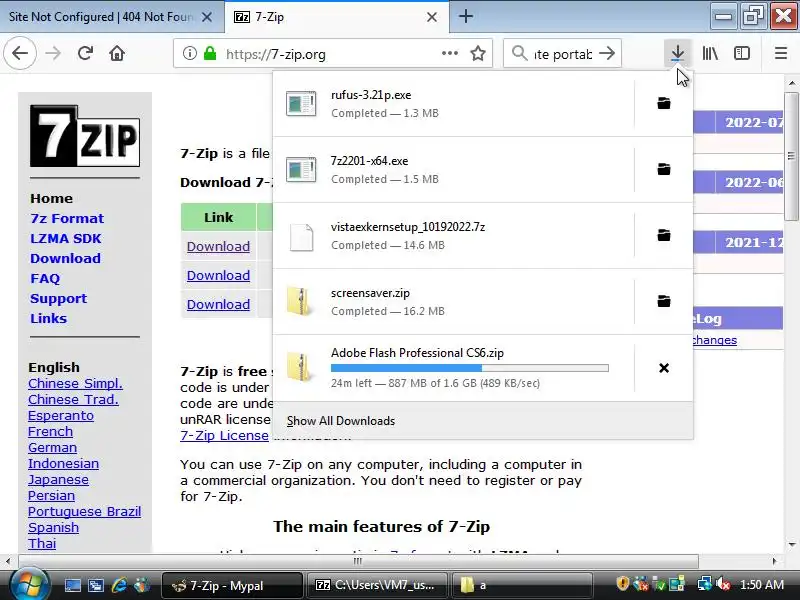This screenshot has width=800, height=600.
Task: Open the vistaexkernsetup_10192022.7z download entry
Action: (454, 236)
